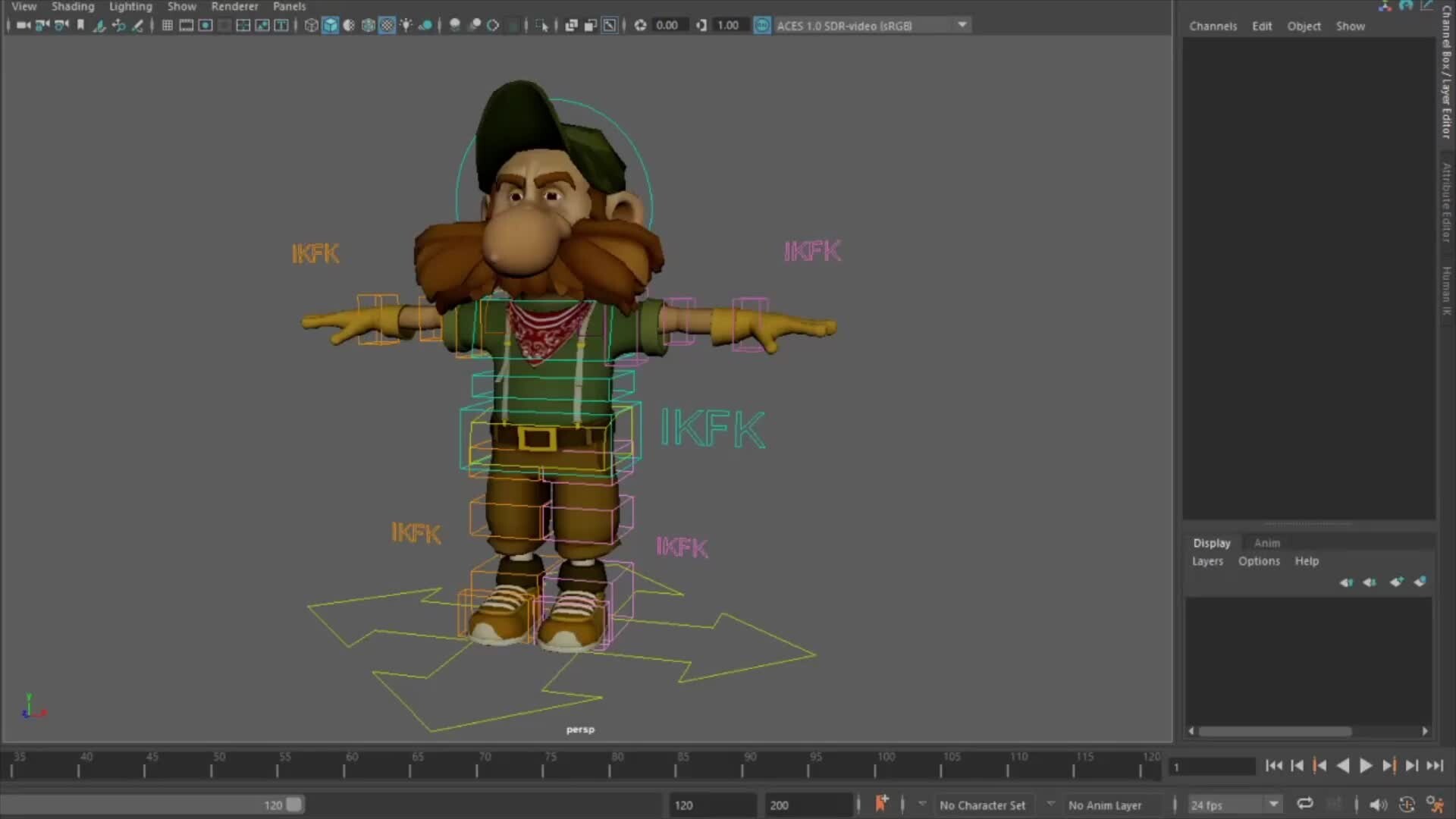Viewport: 1456px width, 819px height.
Task: Click the current frame input field
Action: (x=1211, y=767)
